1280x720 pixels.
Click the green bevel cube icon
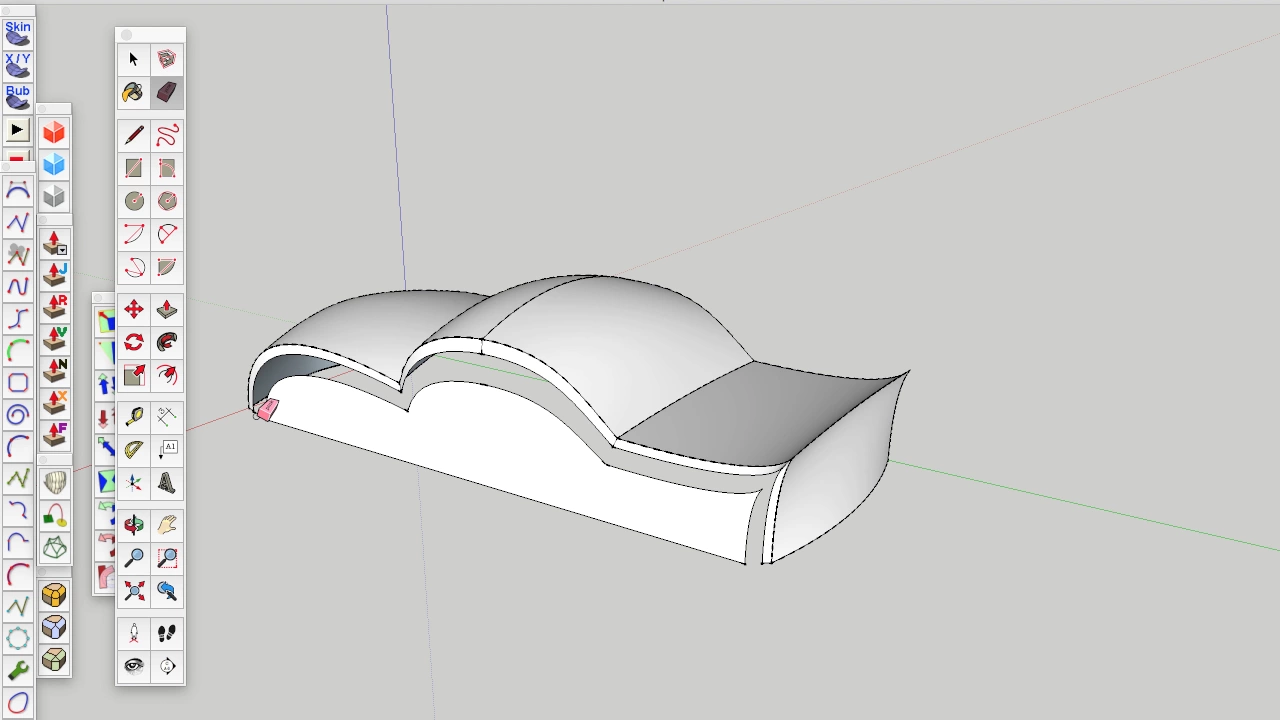(54, 660)
